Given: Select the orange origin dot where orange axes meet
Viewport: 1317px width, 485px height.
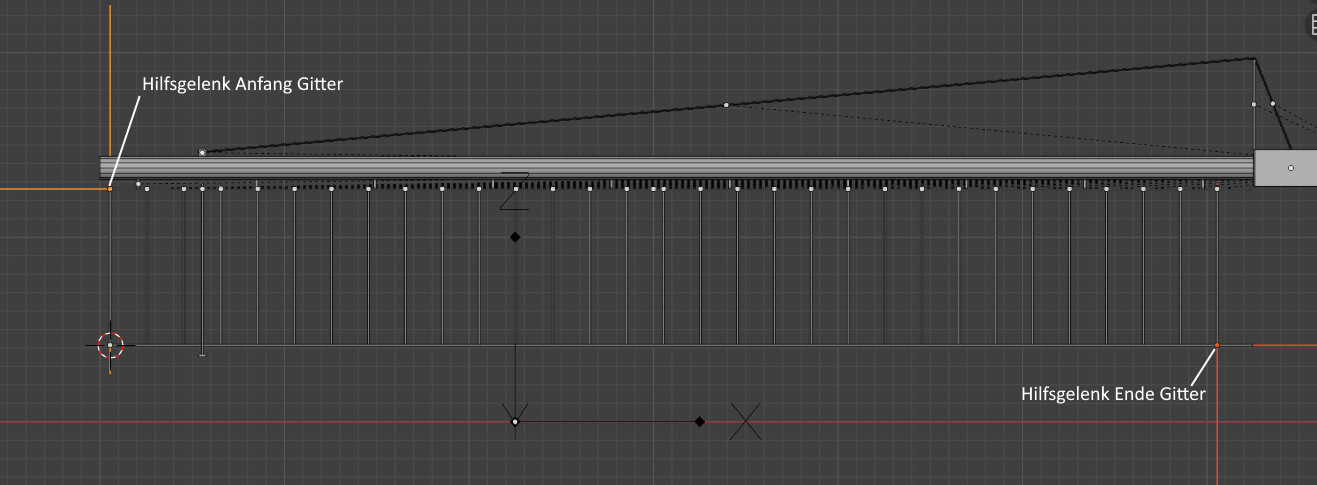Looking at the screenshot, I should tap(110, 188).
